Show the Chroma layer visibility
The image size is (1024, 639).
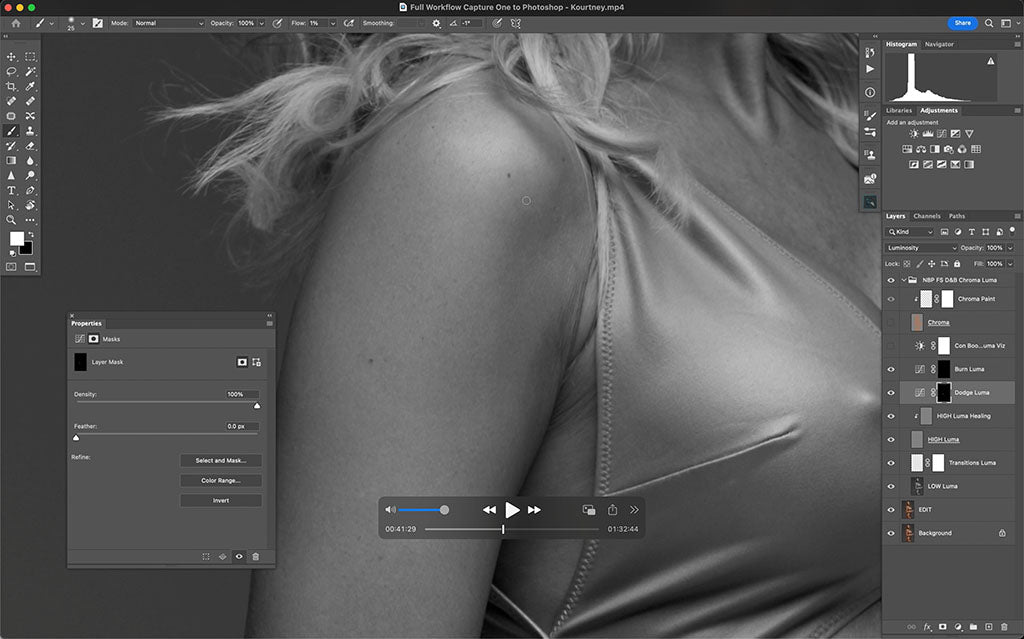891,320
